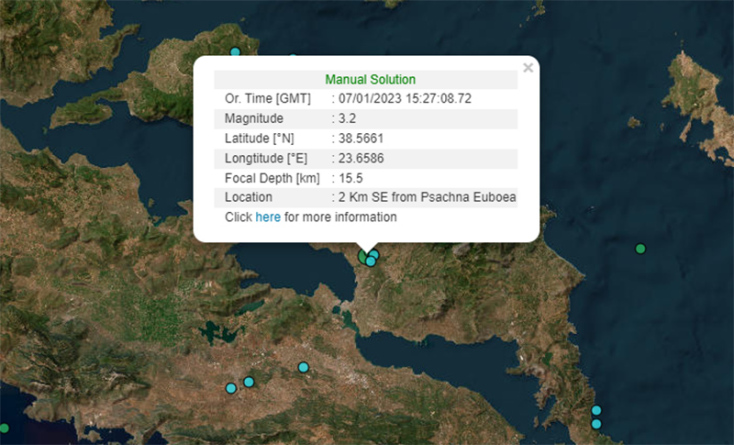Click the middle cyan marker of the southern mainland trio
The width and height of the screenshot is (734, 445).
(249, 381)
